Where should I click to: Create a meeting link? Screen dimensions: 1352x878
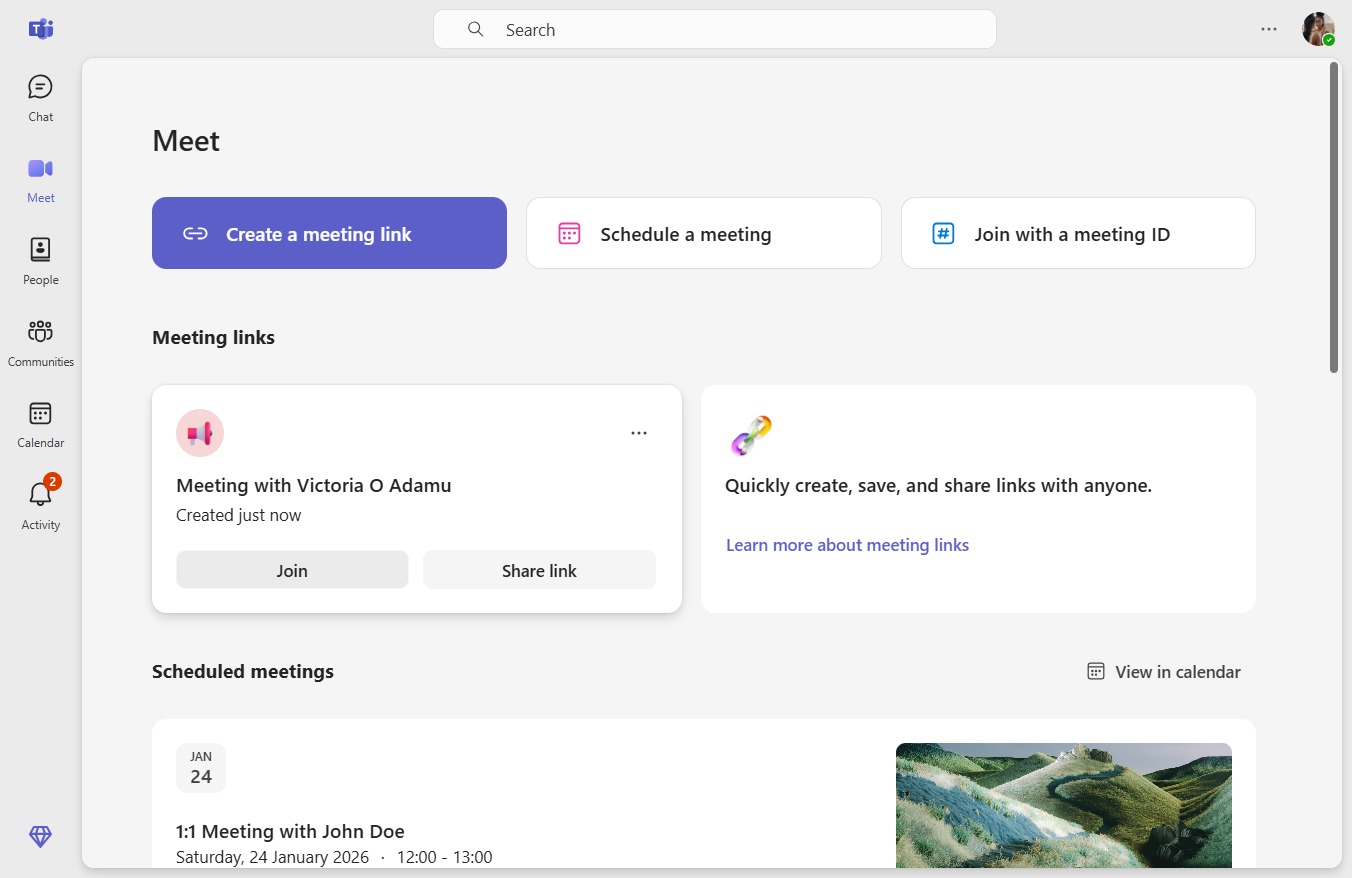pyautogui.click(x=329, y=233)
